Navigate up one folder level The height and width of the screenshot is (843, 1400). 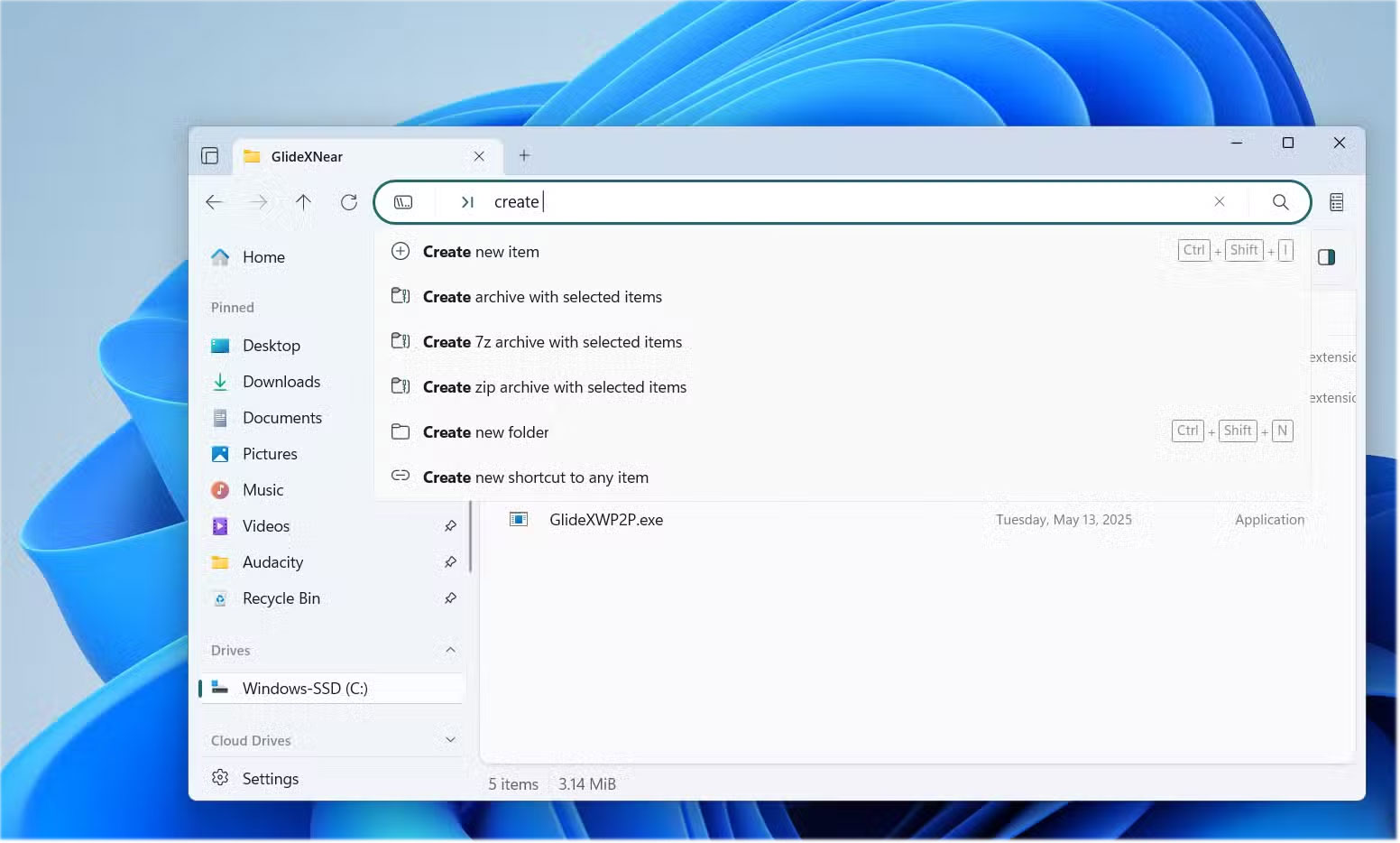tap(303, 201)
